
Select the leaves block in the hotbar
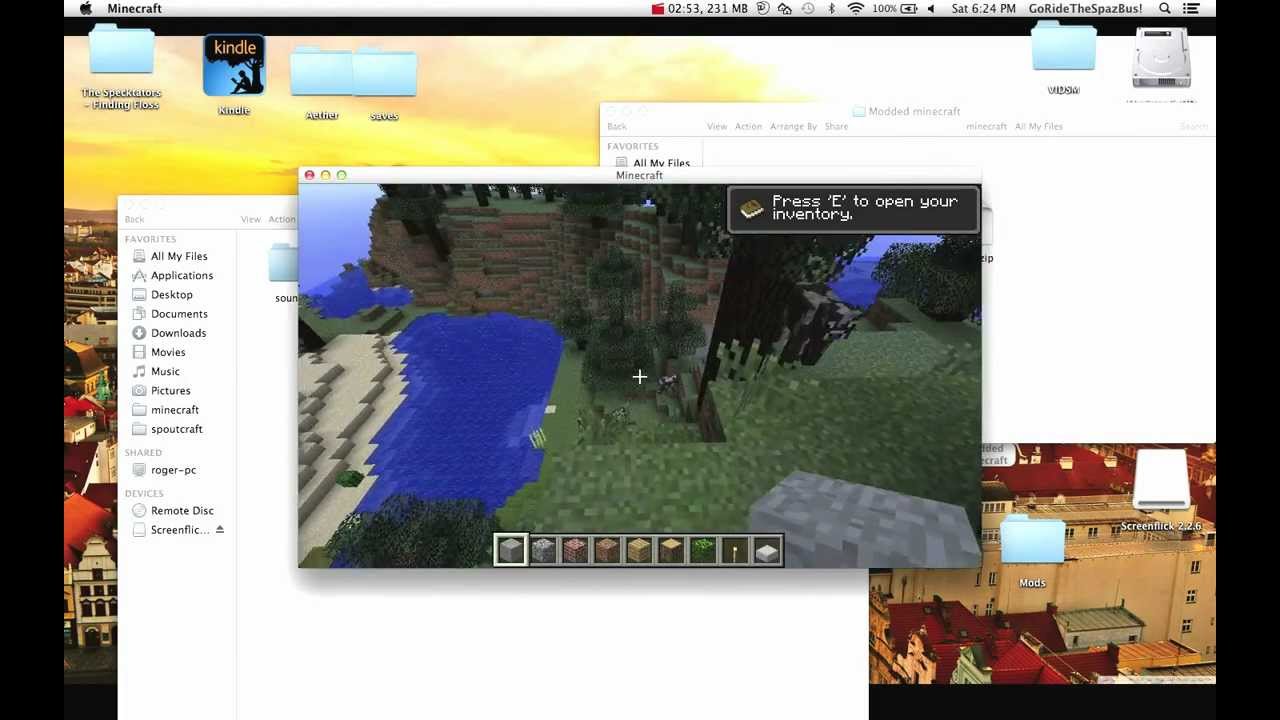(703, 549)
